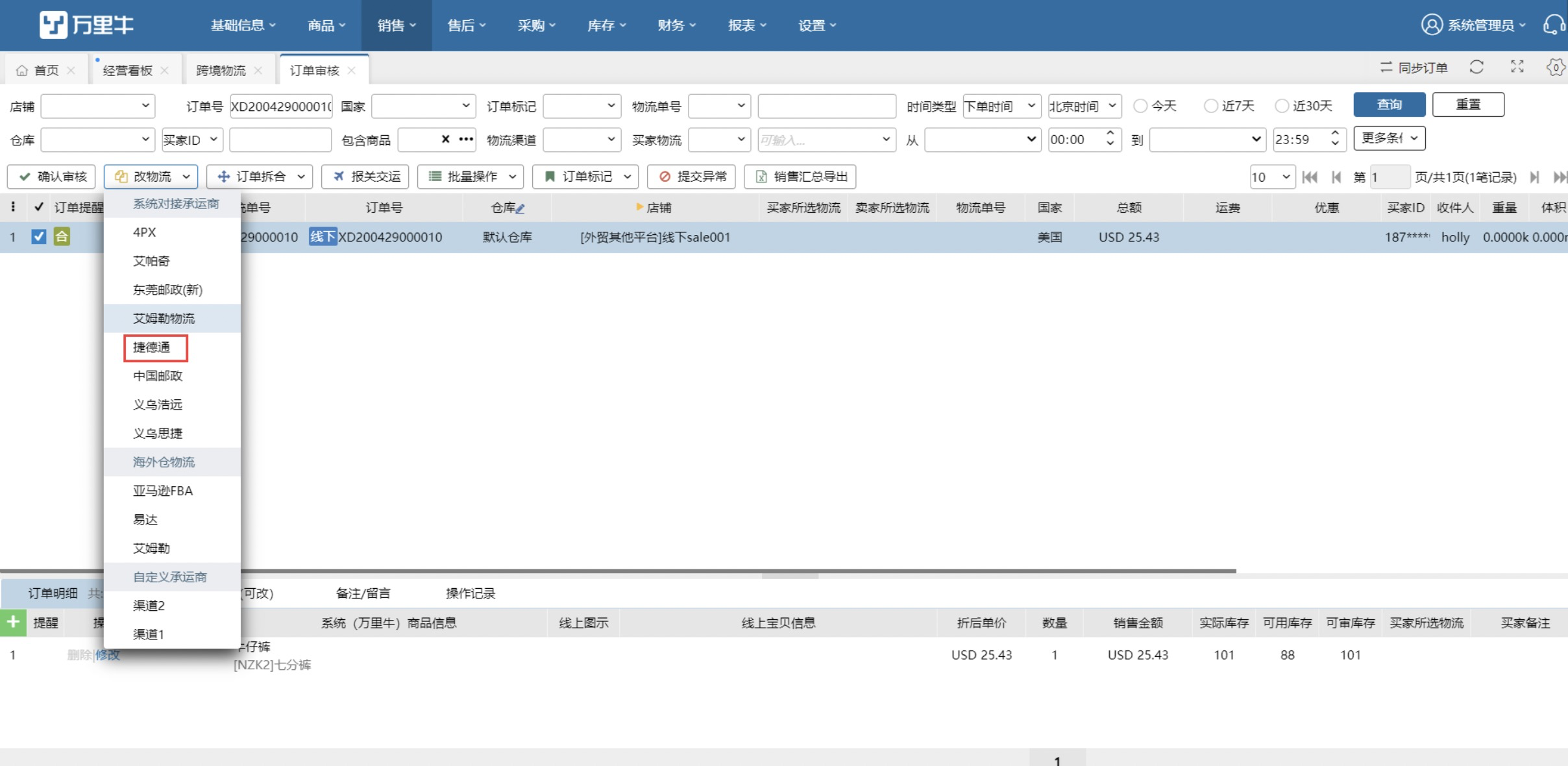Click 报关交运 button
1568x766 pixels.
(x=365, y=177)
